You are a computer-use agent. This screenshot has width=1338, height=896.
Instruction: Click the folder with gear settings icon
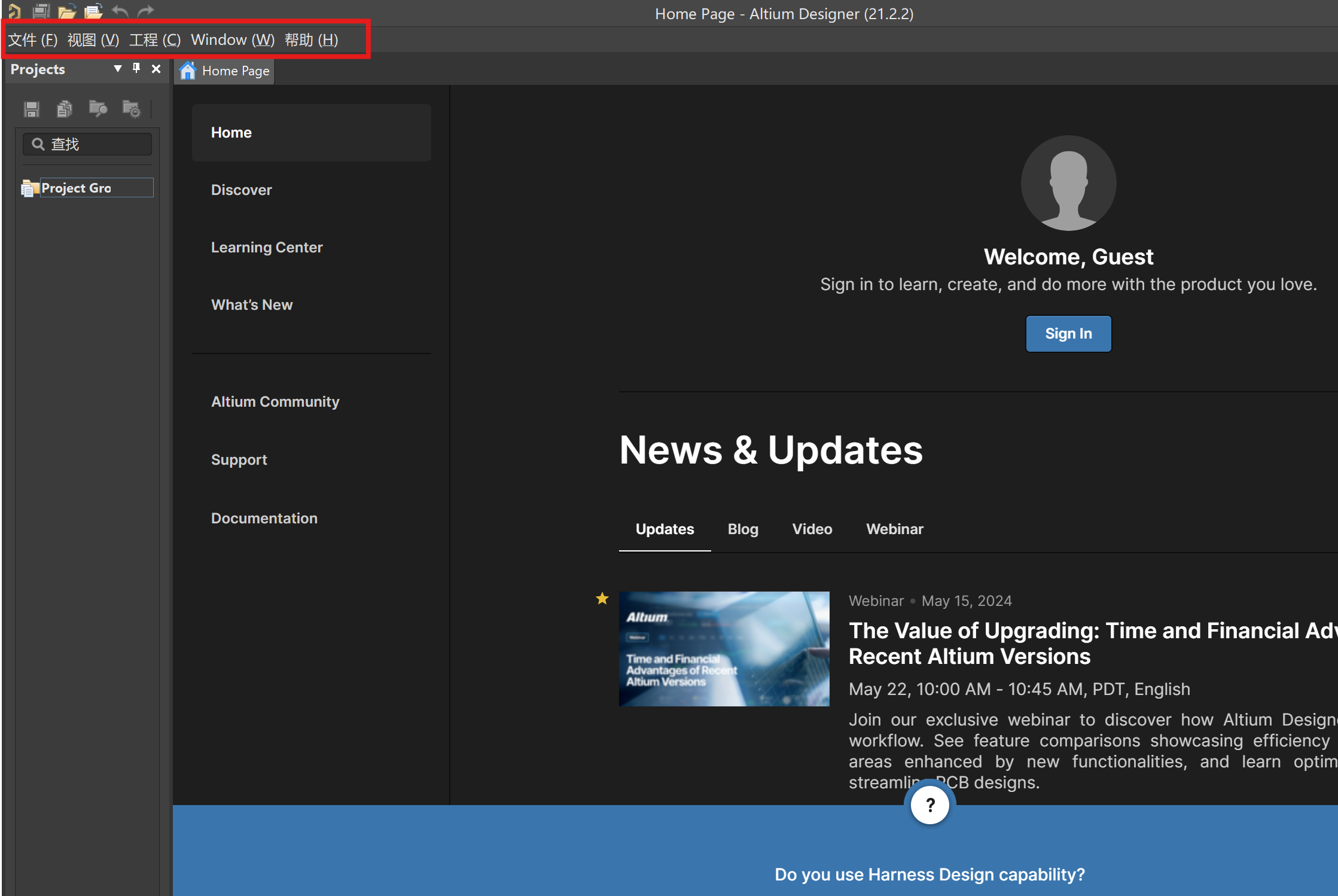[x=132, y=109]
